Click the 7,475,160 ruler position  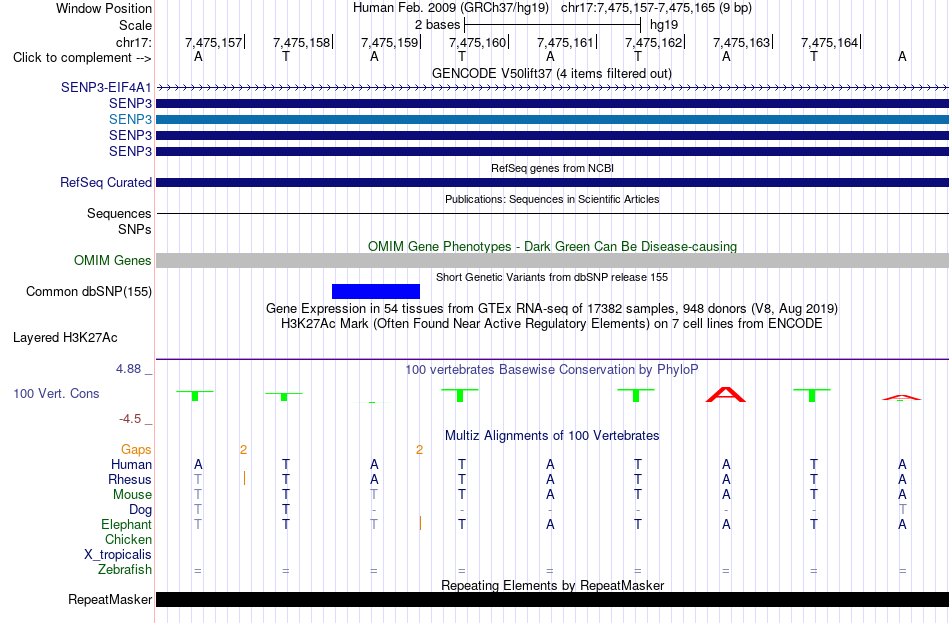(477, 42)
